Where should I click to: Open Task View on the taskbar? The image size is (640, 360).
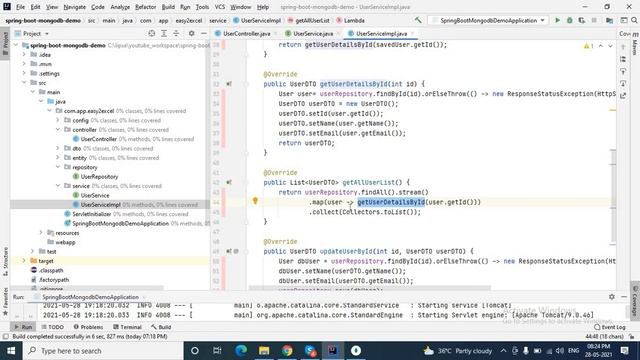217,351
